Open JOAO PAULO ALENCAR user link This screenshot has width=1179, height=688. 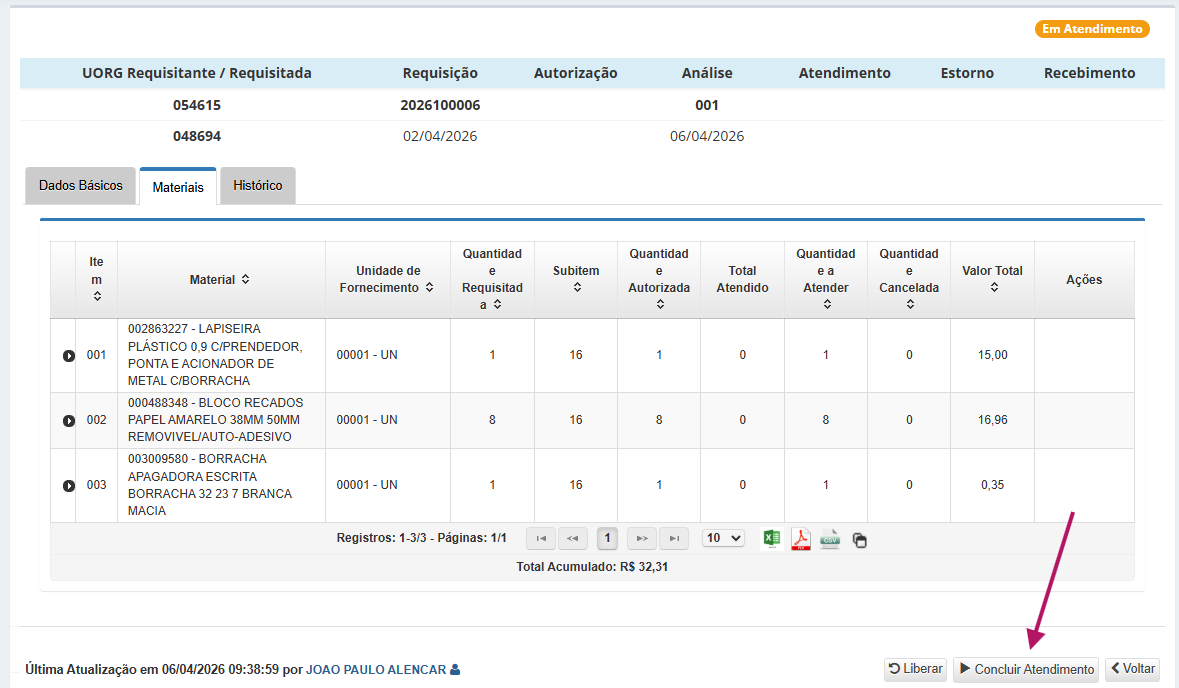coord(376,670)
